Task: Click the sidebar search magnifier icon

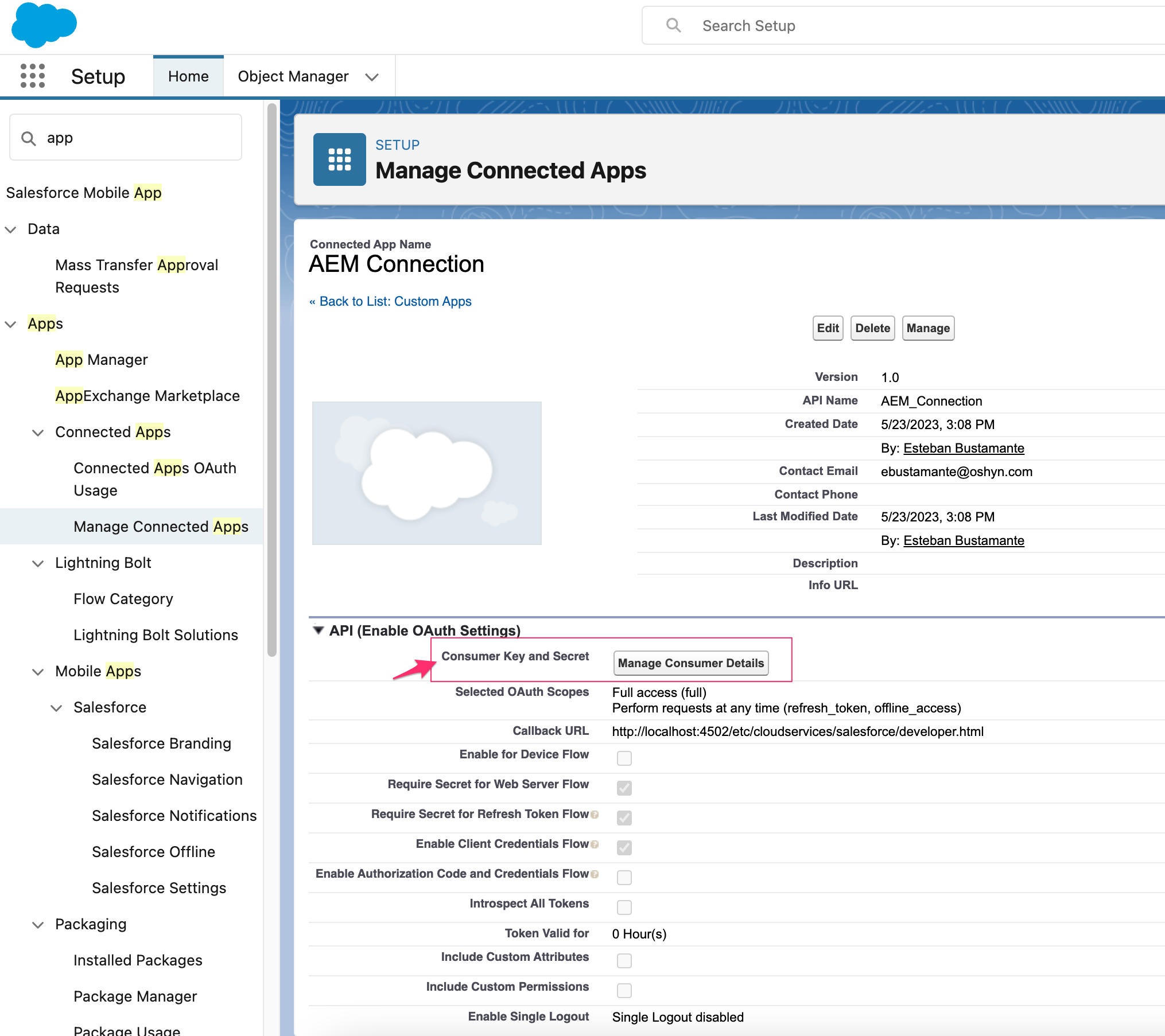Action: tap(29, 137)
